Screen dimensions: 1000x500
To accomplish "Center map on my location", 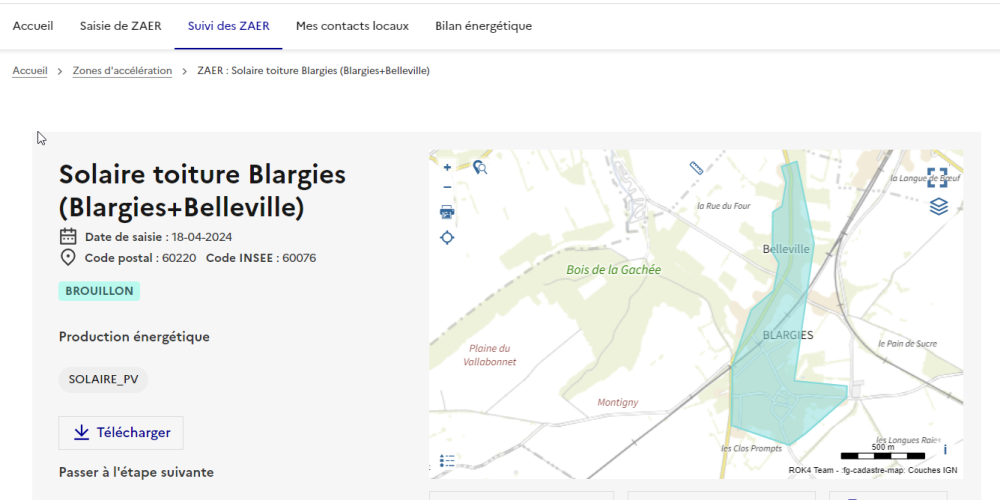I will click(447, 237).
